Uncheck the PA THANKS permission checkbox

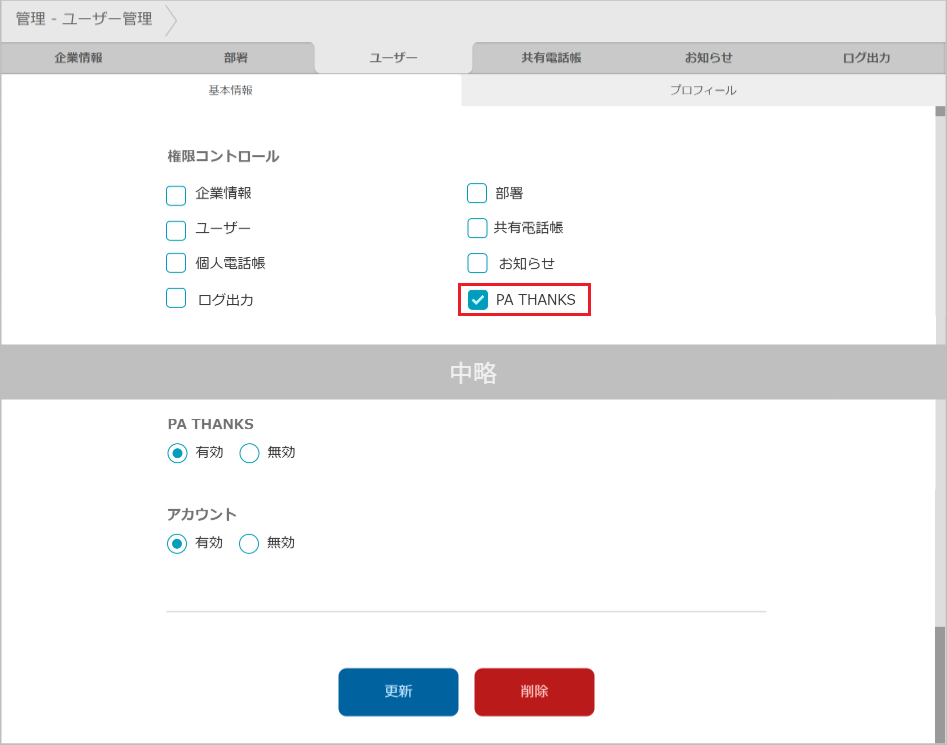(478, 300)
